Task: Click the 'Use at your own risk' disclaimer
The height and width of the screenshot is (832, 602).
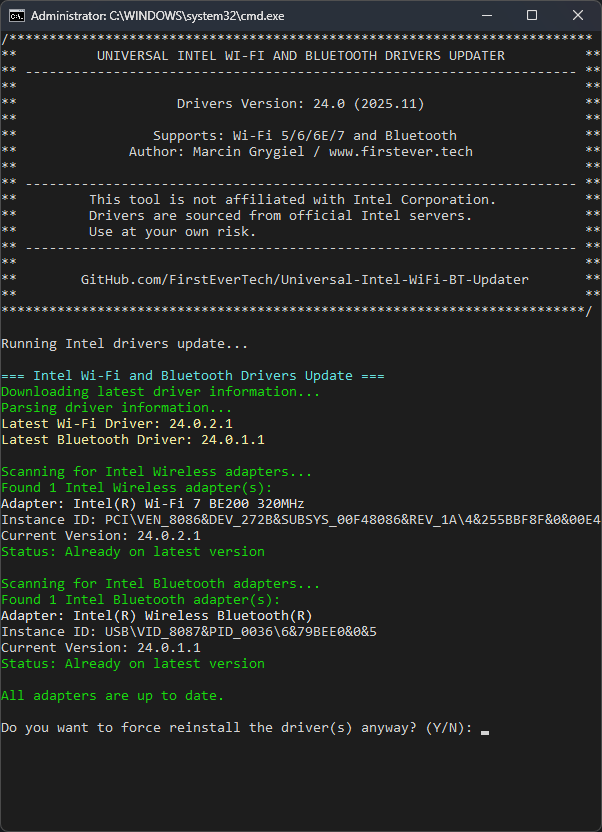Action: pos(172,232)
